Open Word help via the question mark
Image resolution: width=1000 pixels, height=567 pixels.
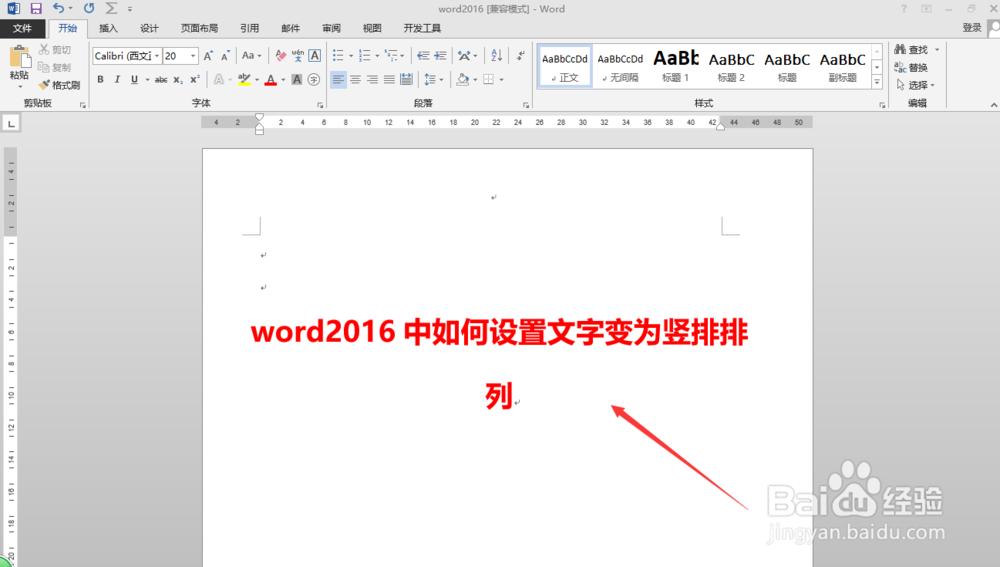point(904,9)
